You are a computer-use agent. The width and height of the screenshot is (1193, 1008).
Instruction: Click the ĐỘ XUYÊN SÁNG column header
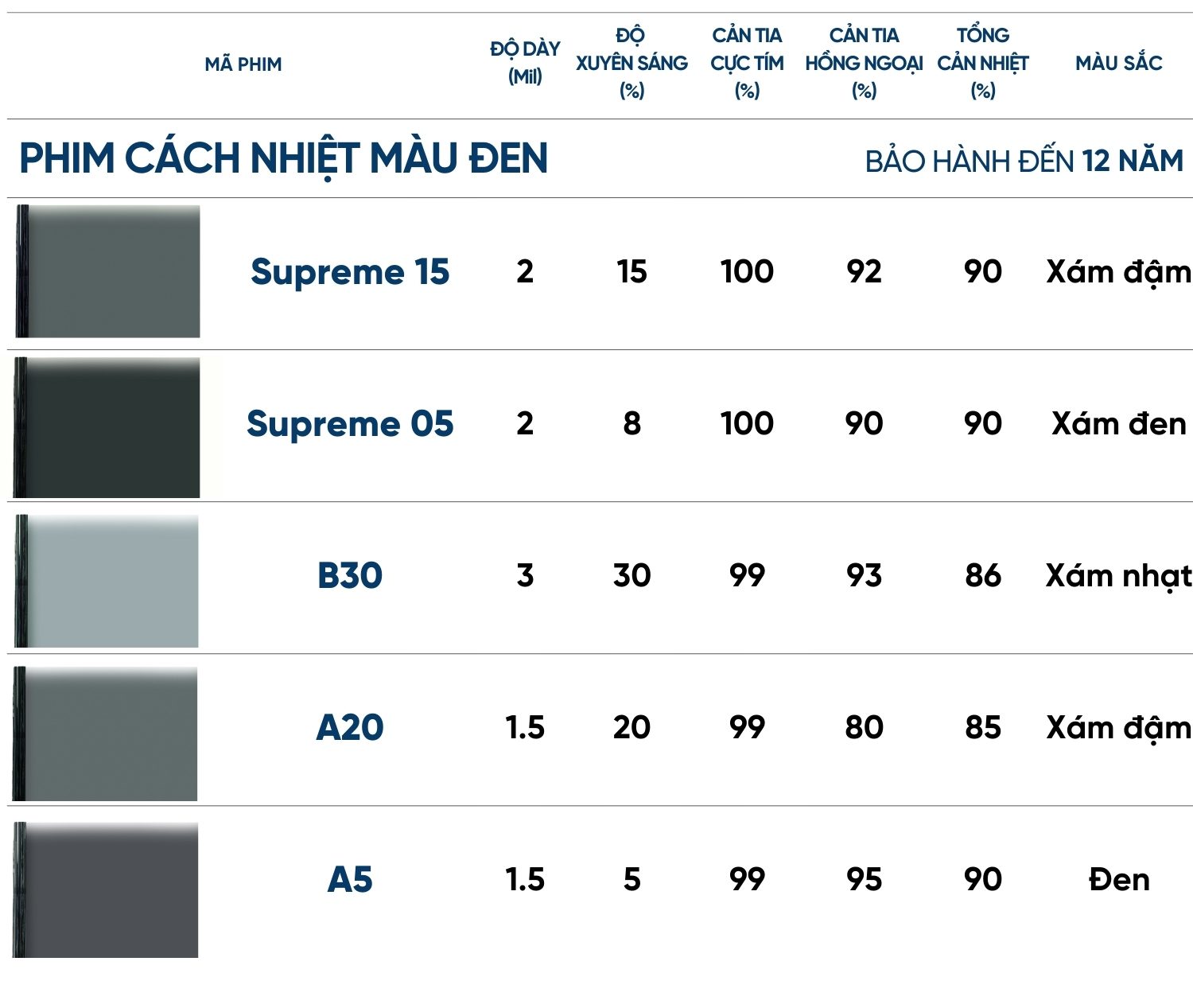631,62
